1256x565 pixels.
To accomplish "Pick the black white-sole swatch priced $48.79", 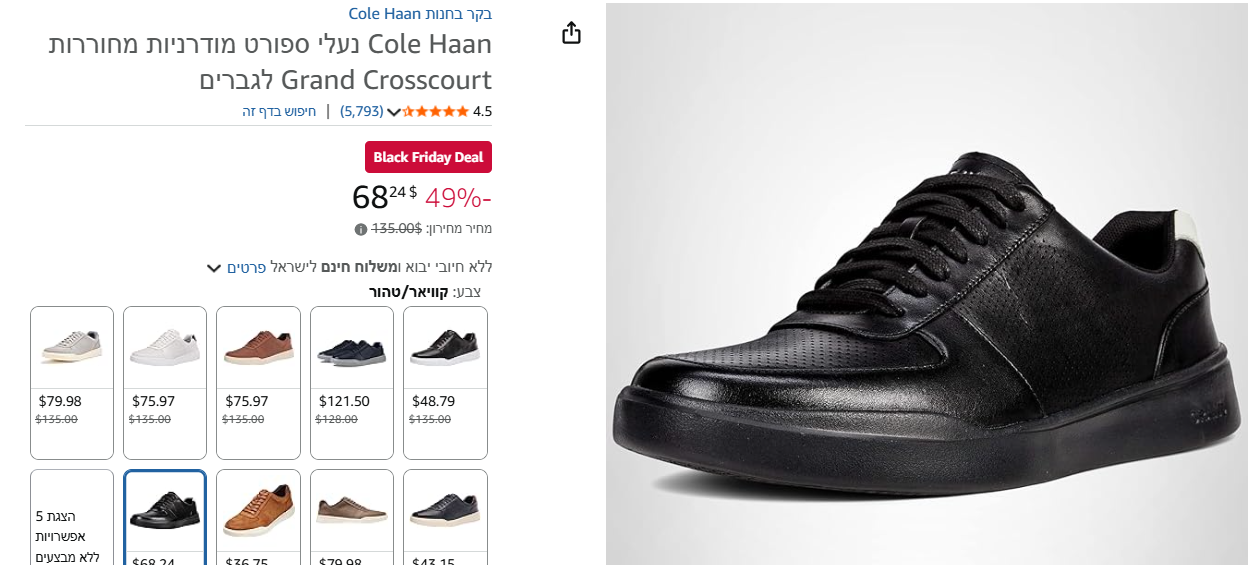I will point(445,382).
